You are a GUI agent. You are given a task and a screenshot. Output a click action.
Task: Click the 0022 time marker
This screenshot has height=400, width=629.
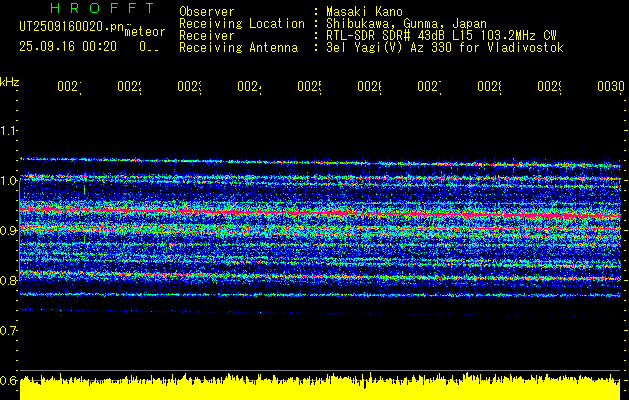(130, 86)
